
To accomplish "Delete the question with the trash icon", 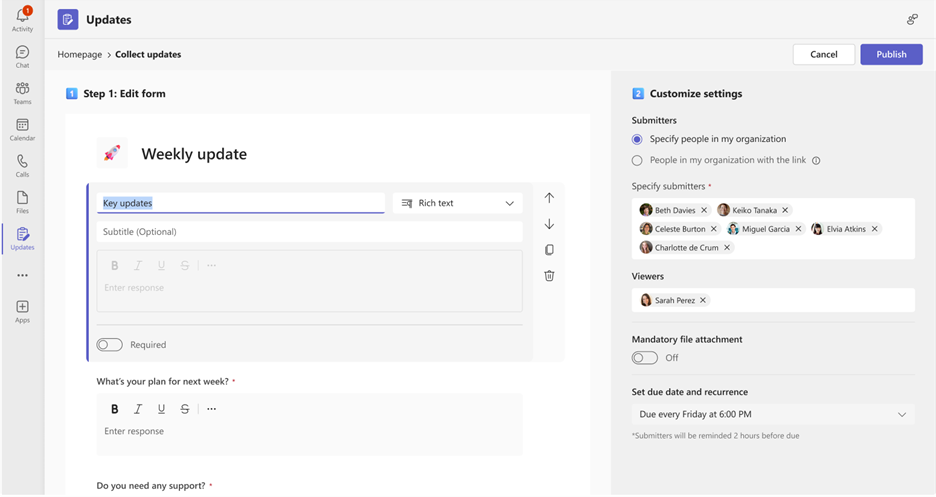I will (x=549, y=276).
